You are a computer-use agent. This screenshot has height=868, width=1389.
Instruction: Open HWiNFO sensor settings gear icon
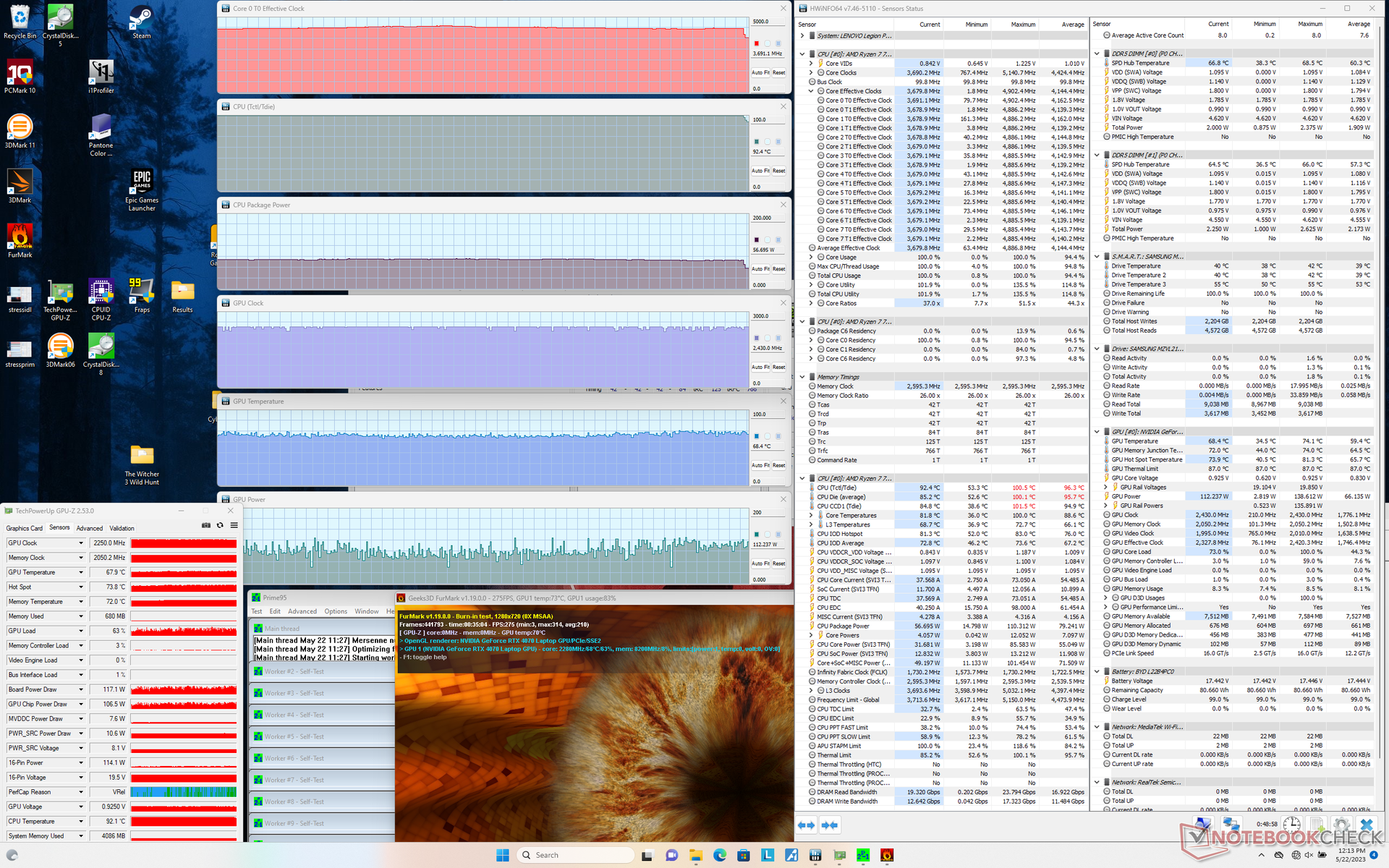click(1341, 825)
